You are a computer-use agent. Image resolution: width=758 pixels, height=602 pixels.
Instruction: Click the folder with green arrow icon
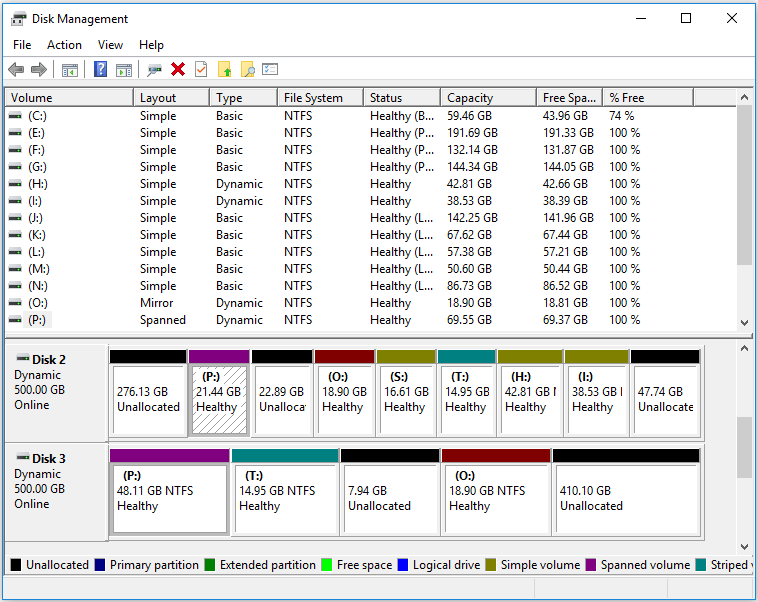224,70
